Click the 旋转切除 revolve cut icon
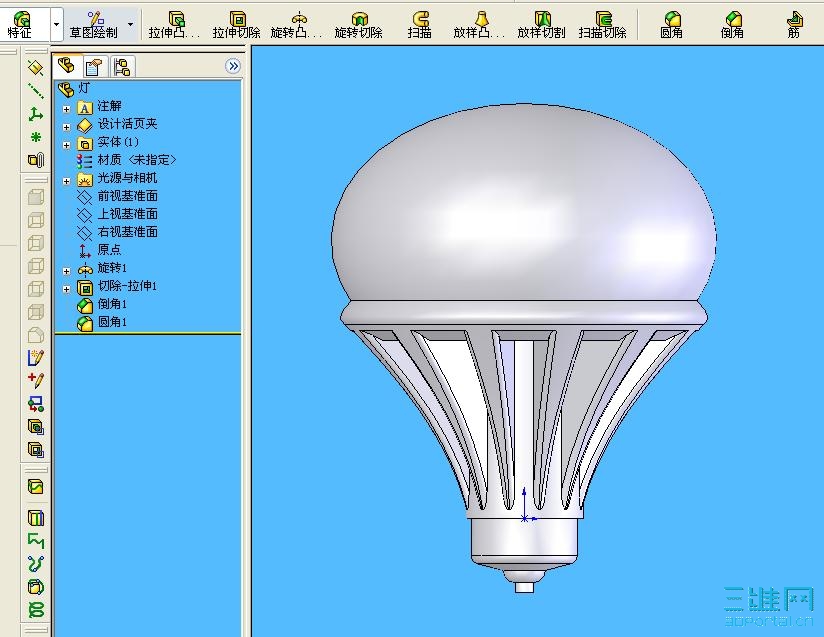Screen dimensions: 824x637 pyautogui.click(x=358, y=25)
